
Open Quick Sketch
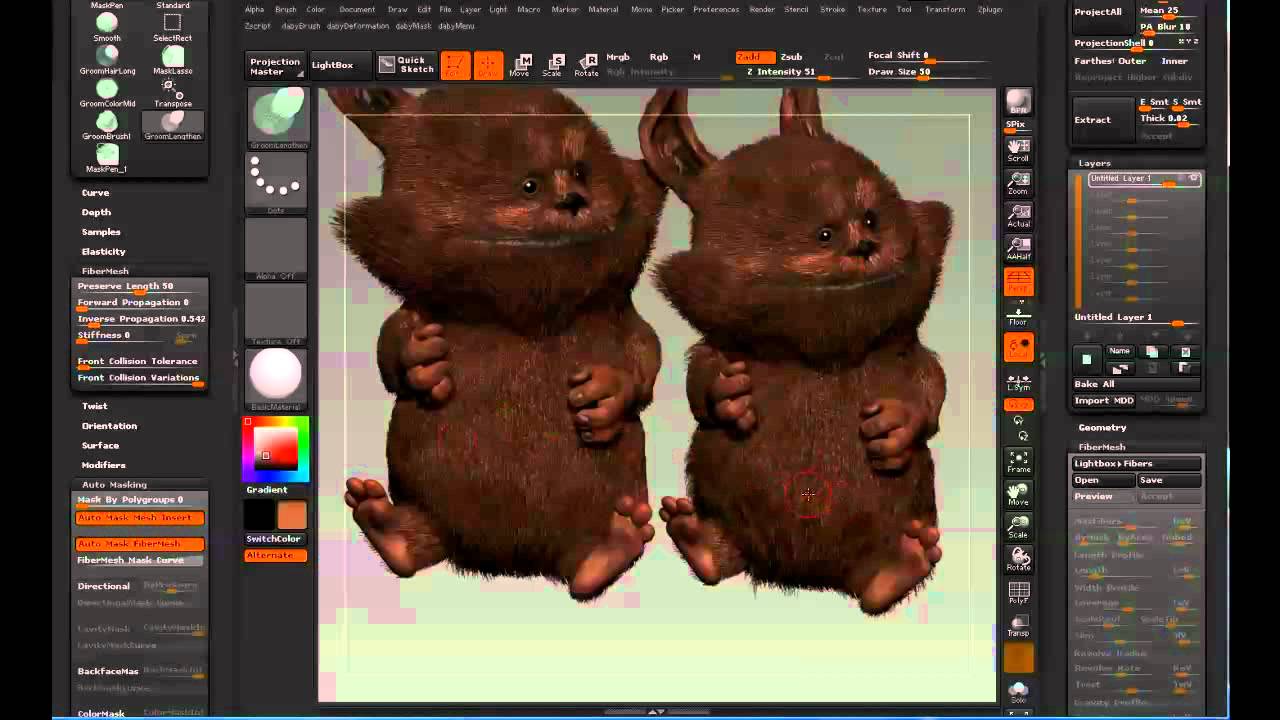point(407,65)
